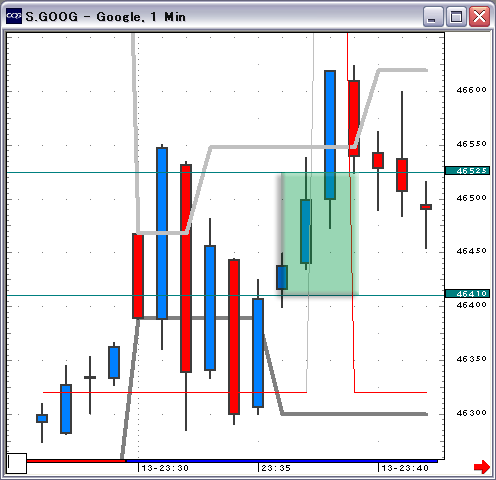This screenshot has width=496, height=480.
Task: Minimize the S.GOOG chart window
Action: coord(433,17)
